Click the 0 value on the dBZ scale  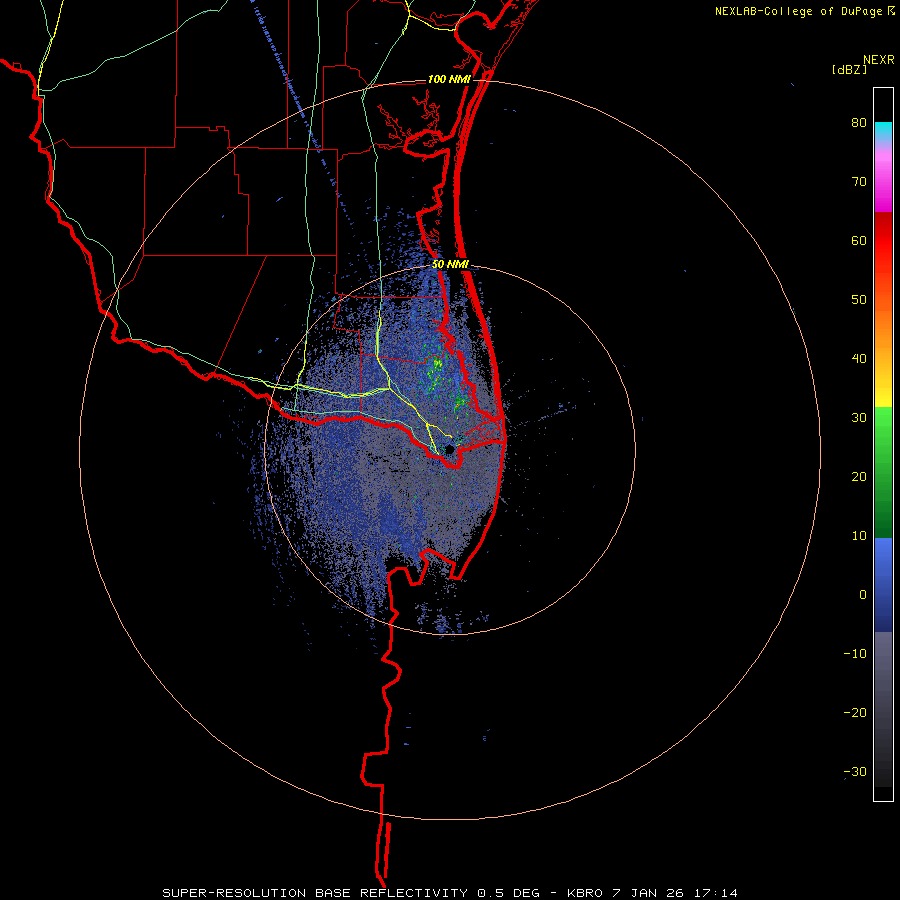point(863,595)
